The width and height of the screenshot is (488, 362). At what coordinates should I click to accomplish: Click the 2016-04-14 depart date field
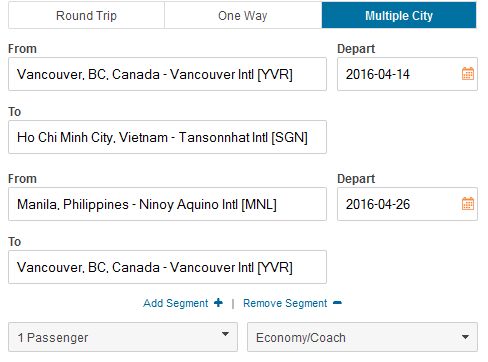[x=407, y=74]
